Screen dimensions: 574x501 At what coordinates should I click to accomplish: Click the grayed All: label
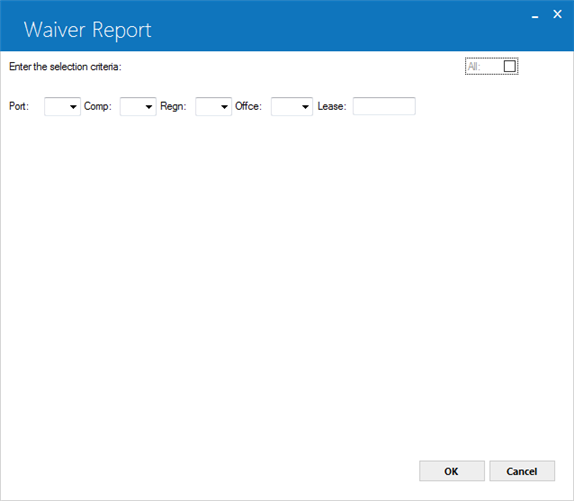coord(474,67)
